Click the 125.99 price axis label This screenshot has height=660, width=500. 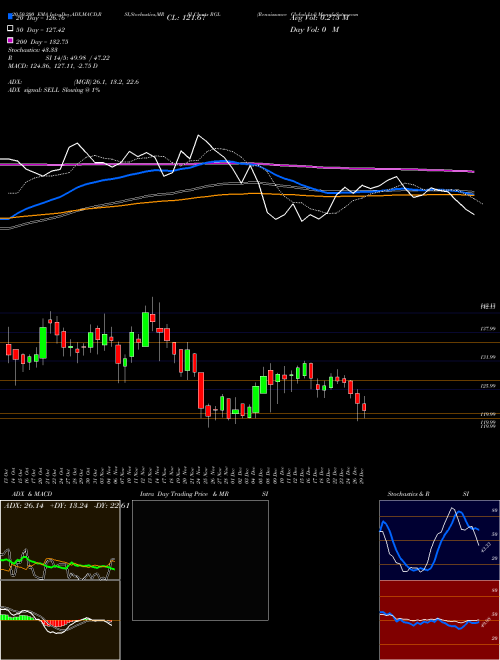tap(488, 386)
